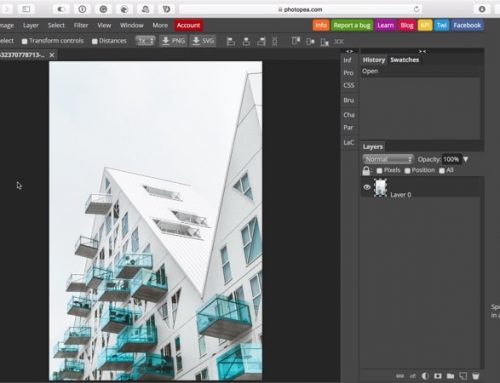Screen dimensions: 500x383
Task: Click the green Report a bug button
Action: (x=352, y=25)
